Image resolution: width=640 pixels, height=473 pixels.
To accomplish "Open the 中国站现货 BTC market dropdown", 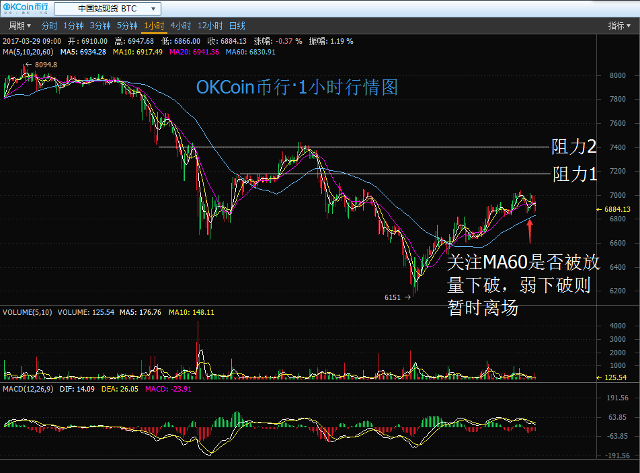I will click(x=108, y=9).
